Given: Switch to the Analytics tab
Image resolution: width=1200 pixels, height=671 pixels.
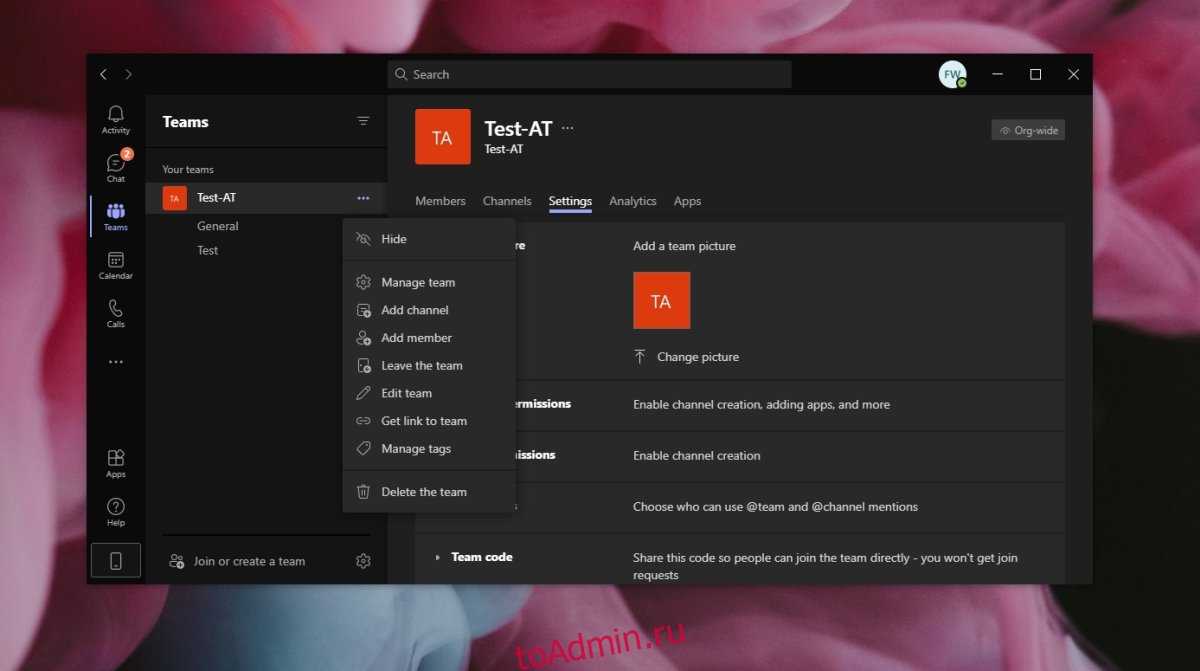Looking at the screenshot, I should click(632, 201).
